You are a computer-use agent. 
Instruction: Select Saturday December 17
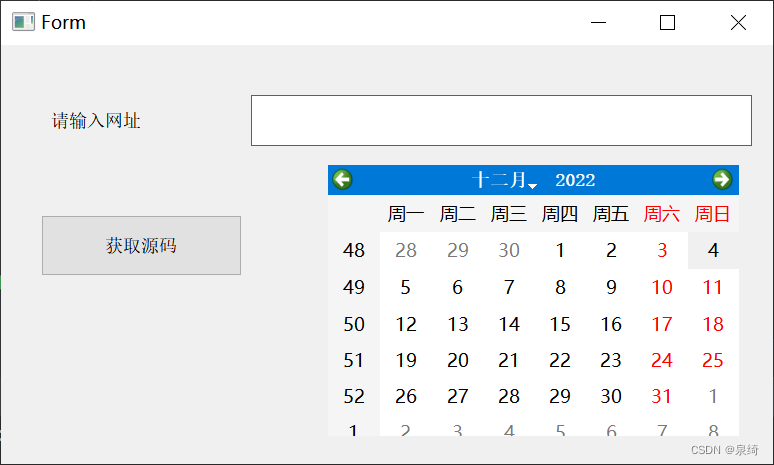tap(662, 324)
